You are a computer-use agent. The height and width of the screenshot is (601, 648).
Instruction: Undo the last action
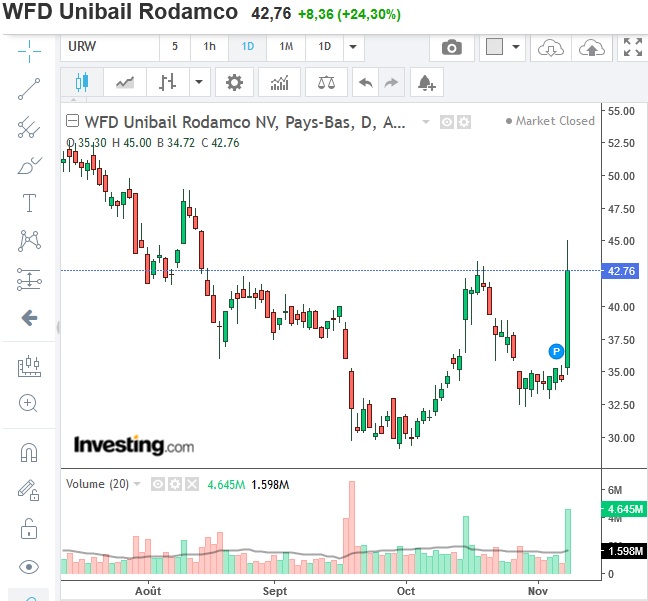[x=365, y=82]
